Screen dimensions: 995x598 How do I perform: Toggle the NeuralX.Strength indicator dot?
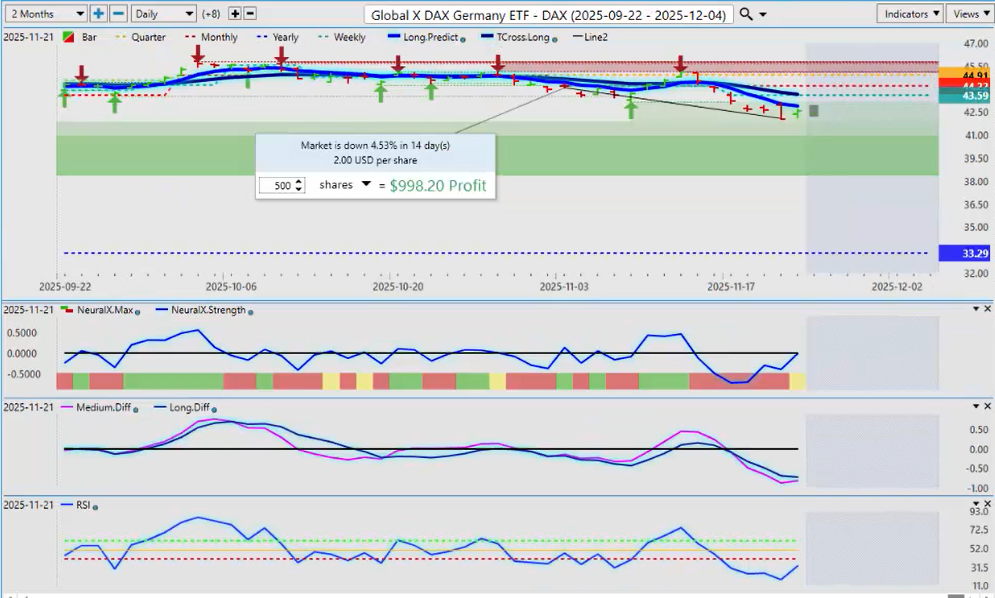point(250,311)
